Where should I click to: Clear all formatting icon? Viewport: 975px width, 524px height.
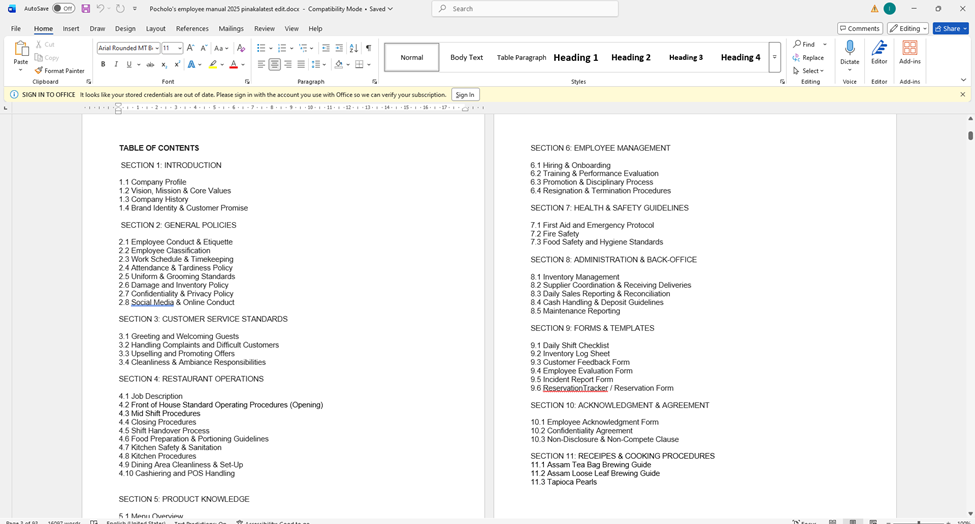241,48
